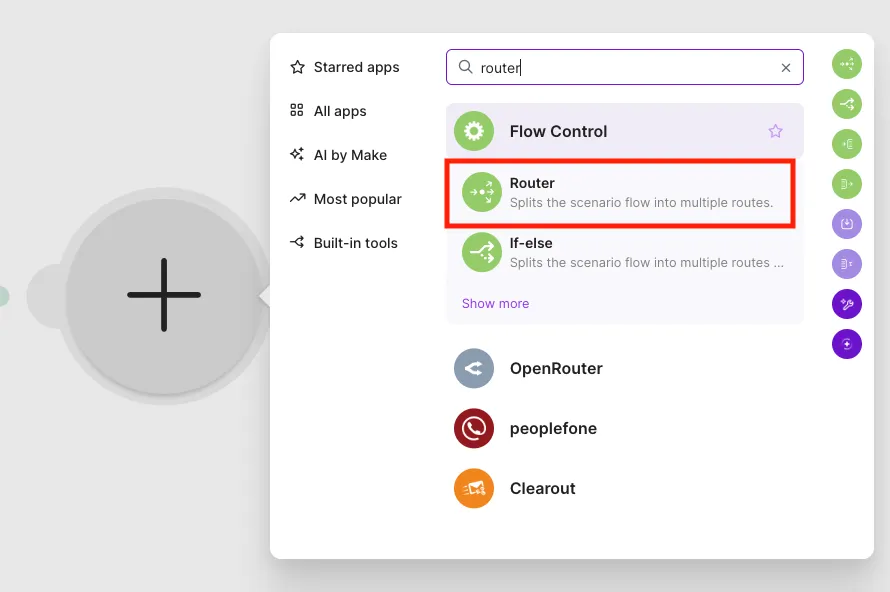The image size is (890, 592).
Task: Click the if-else shortcut icon in right sidebar
Action: click(x=847, y=104)
